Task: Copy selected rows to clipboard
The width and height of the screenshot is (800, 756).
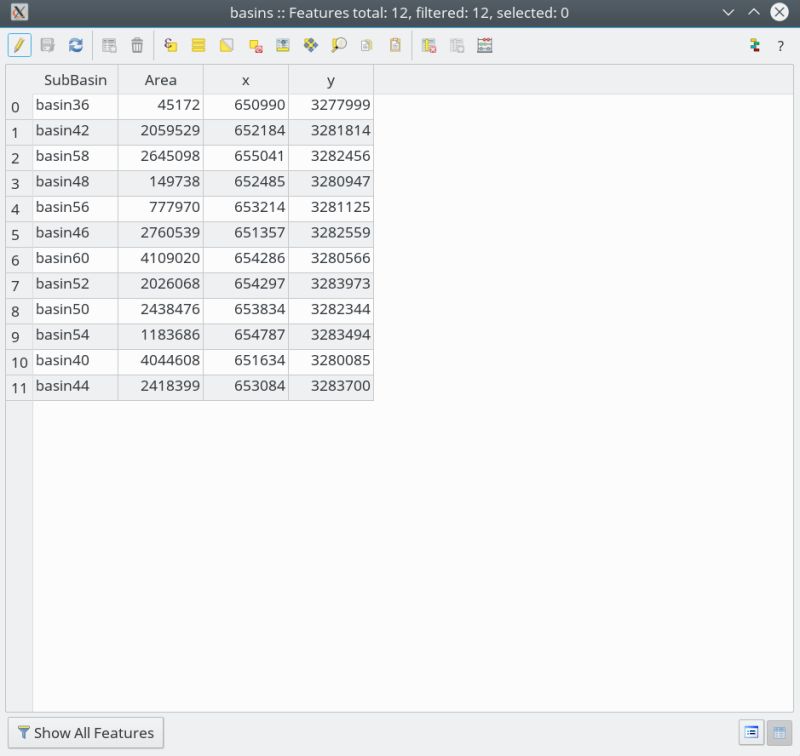Action: pyautogui.click(x=365, y=45)
